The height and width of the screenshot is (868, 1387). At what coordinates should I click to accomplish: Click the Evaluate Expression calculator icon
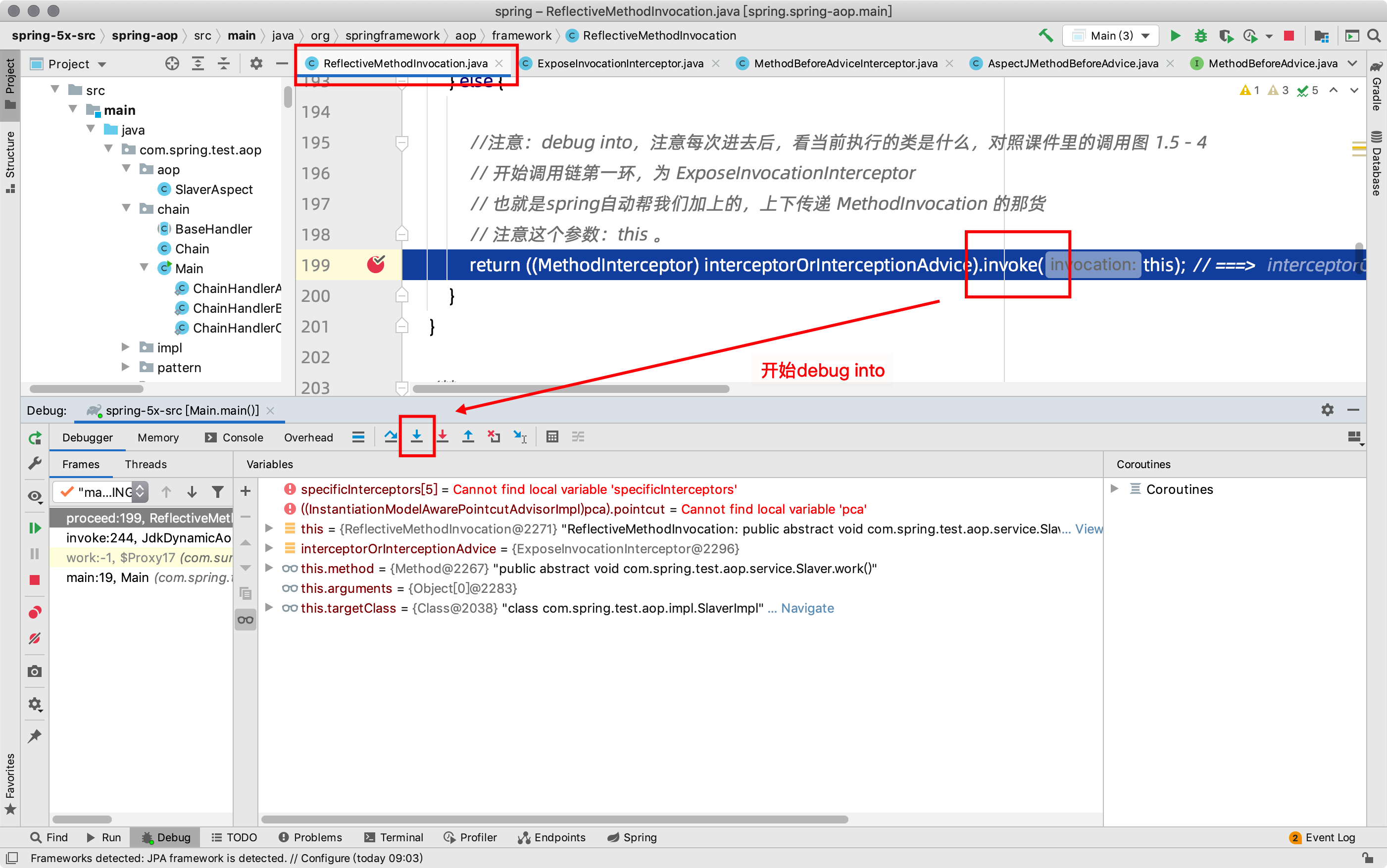pos(552,437)
